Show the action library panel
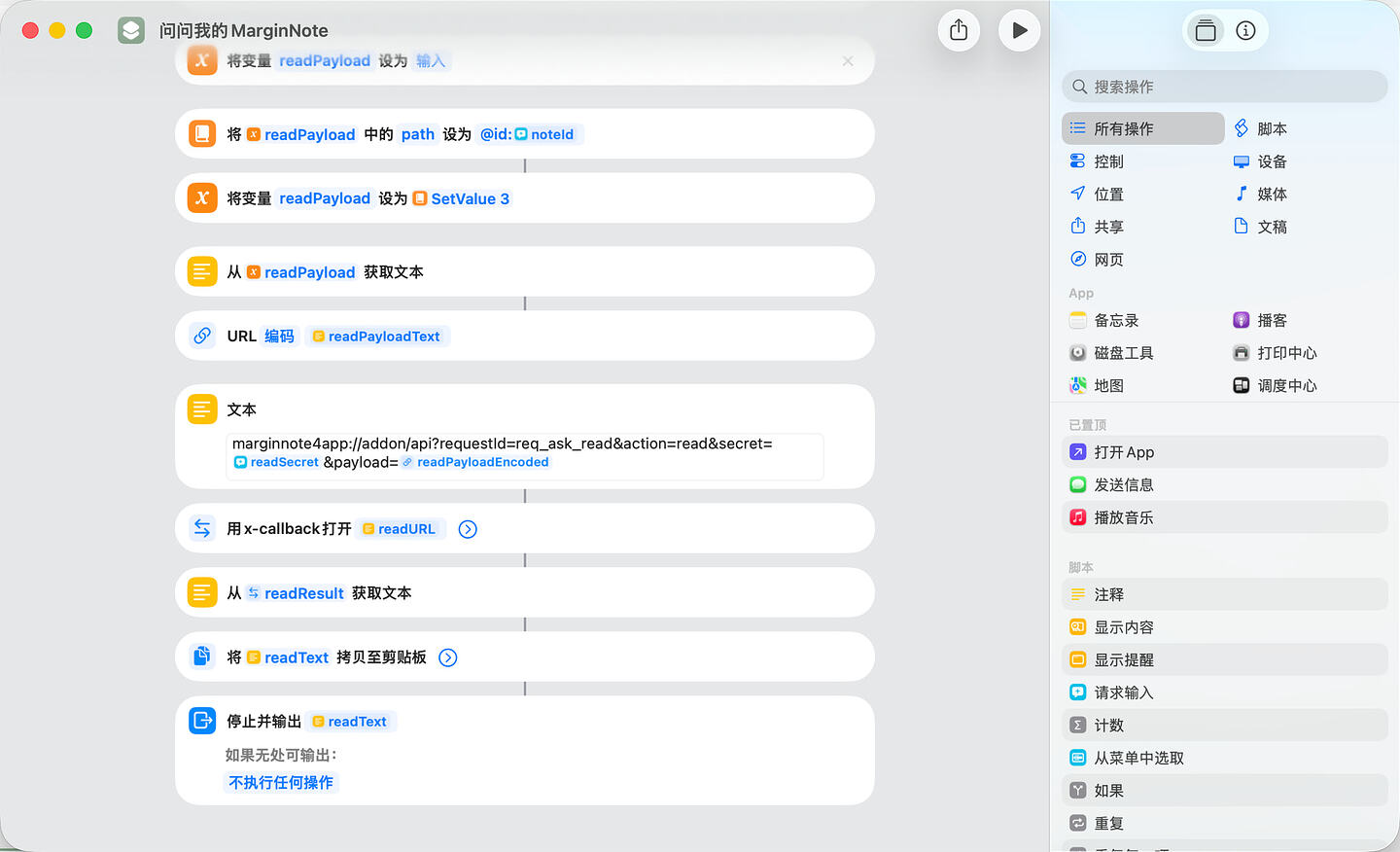 point(1206,31)
